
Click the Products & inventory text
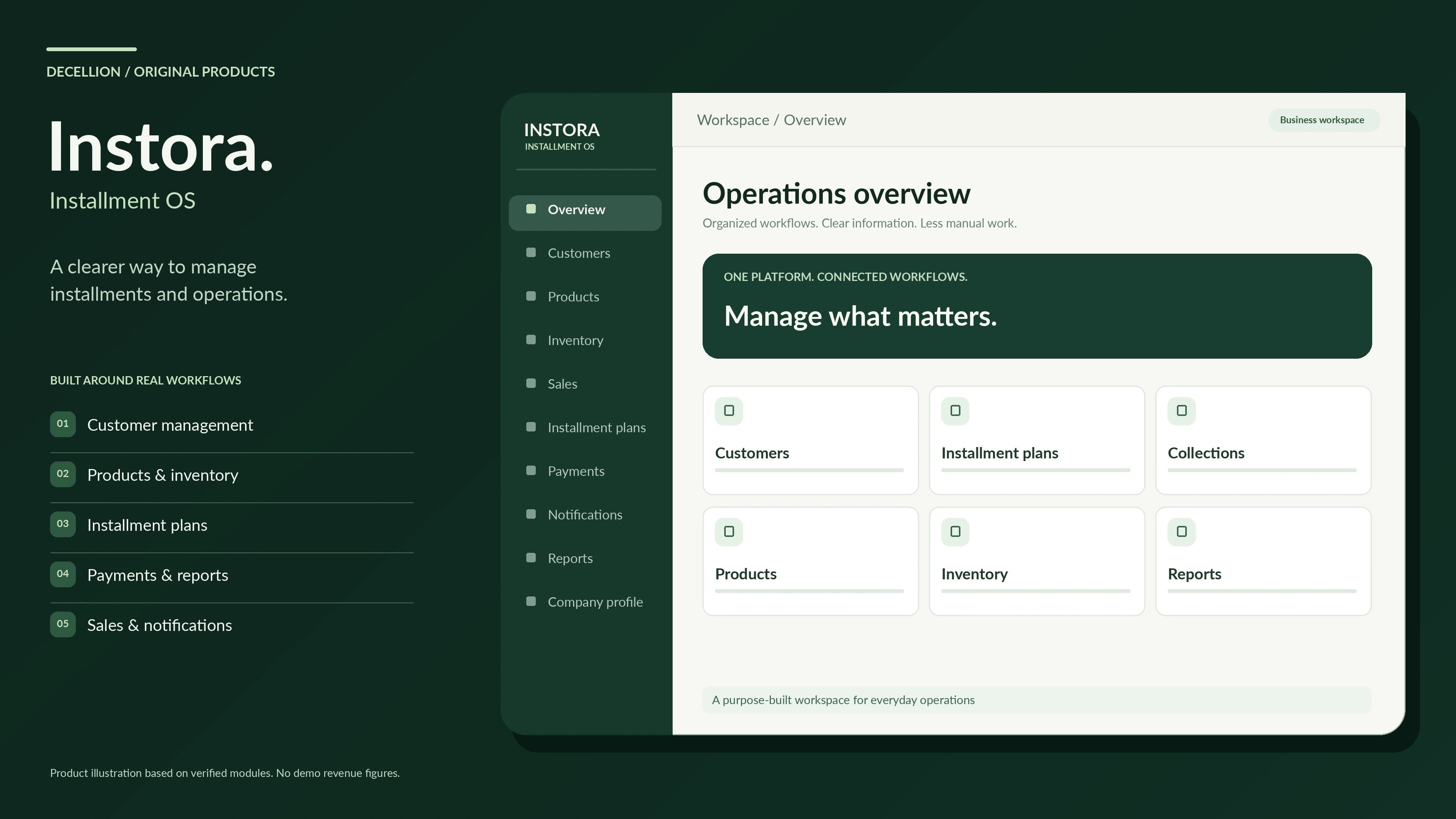click(163, 475)
